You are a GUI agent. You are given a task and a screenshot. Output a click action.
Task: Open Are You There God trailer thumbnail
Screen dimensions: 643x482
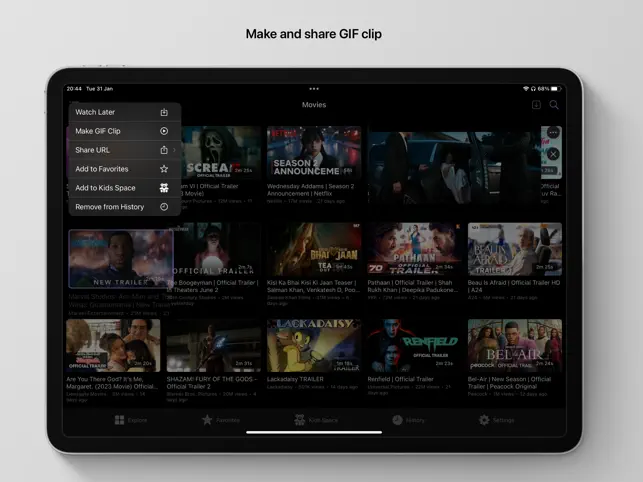pyautogui.click(x=113, y=345)
